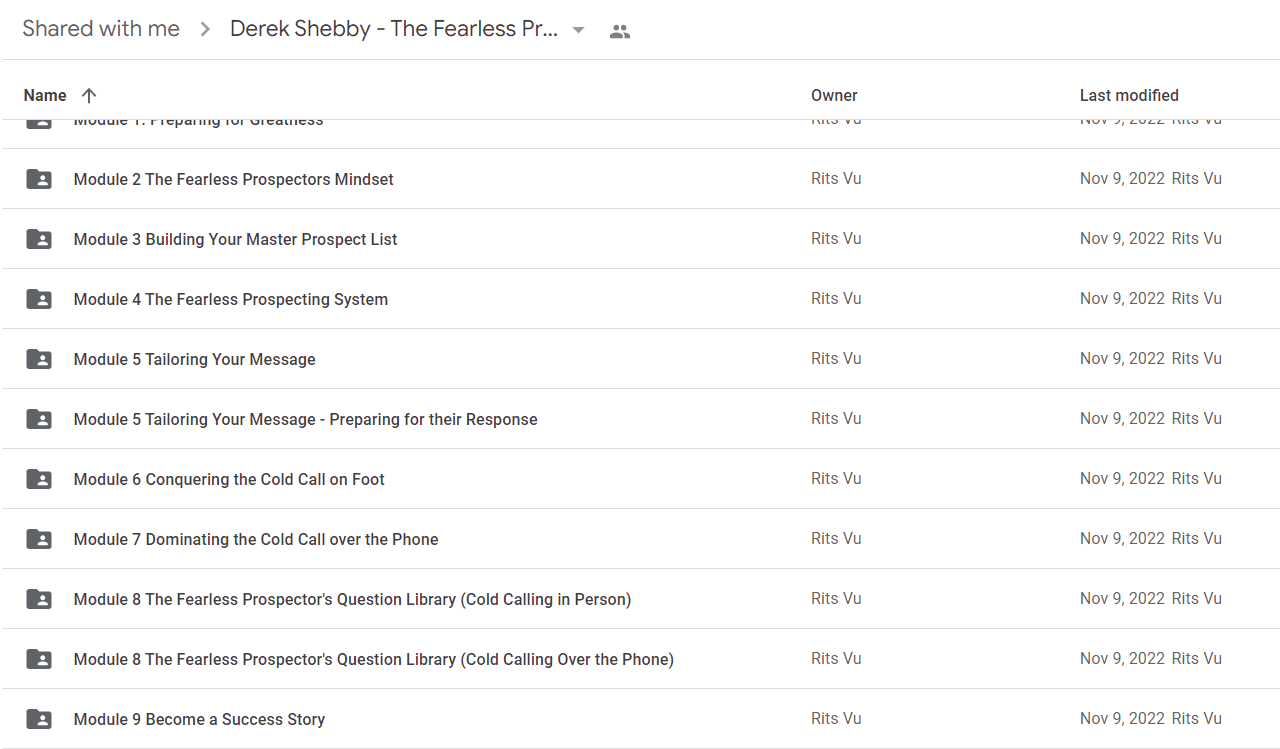This screenshot has height=749, width=1280.
Task: Click folder icon of Module 9 Success Story
Action: click(39, 719)
